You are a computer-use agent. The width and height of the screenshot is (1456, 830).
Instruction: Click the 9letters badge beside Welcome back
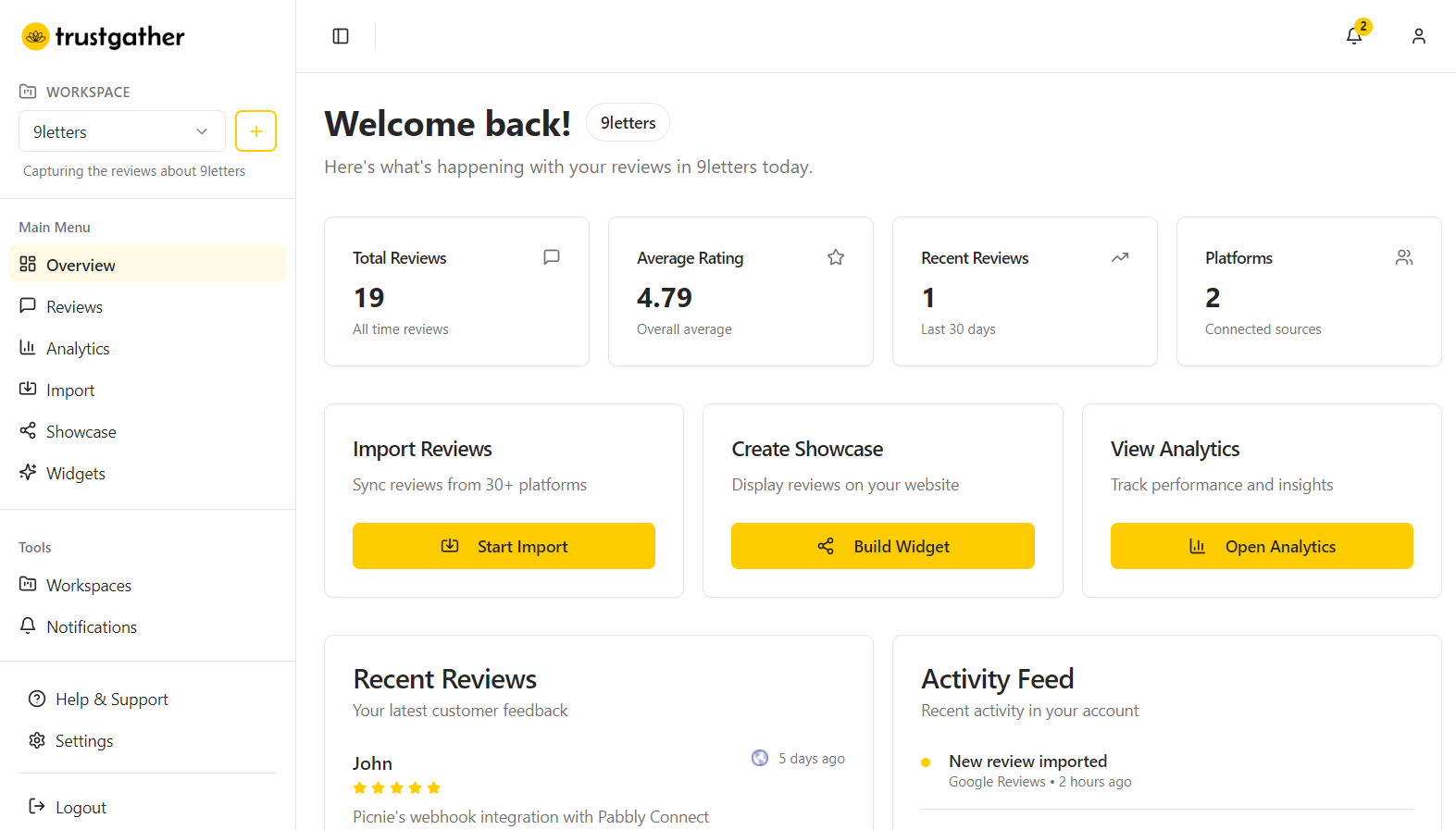pyautogui.click(x=628, y=122)
